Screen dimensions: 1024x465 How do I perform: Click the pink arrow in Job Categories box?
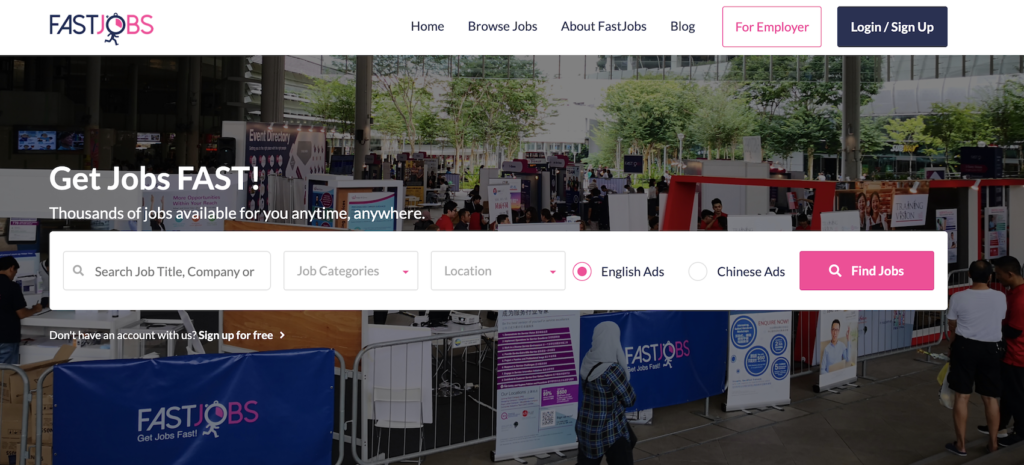[405, 272]
